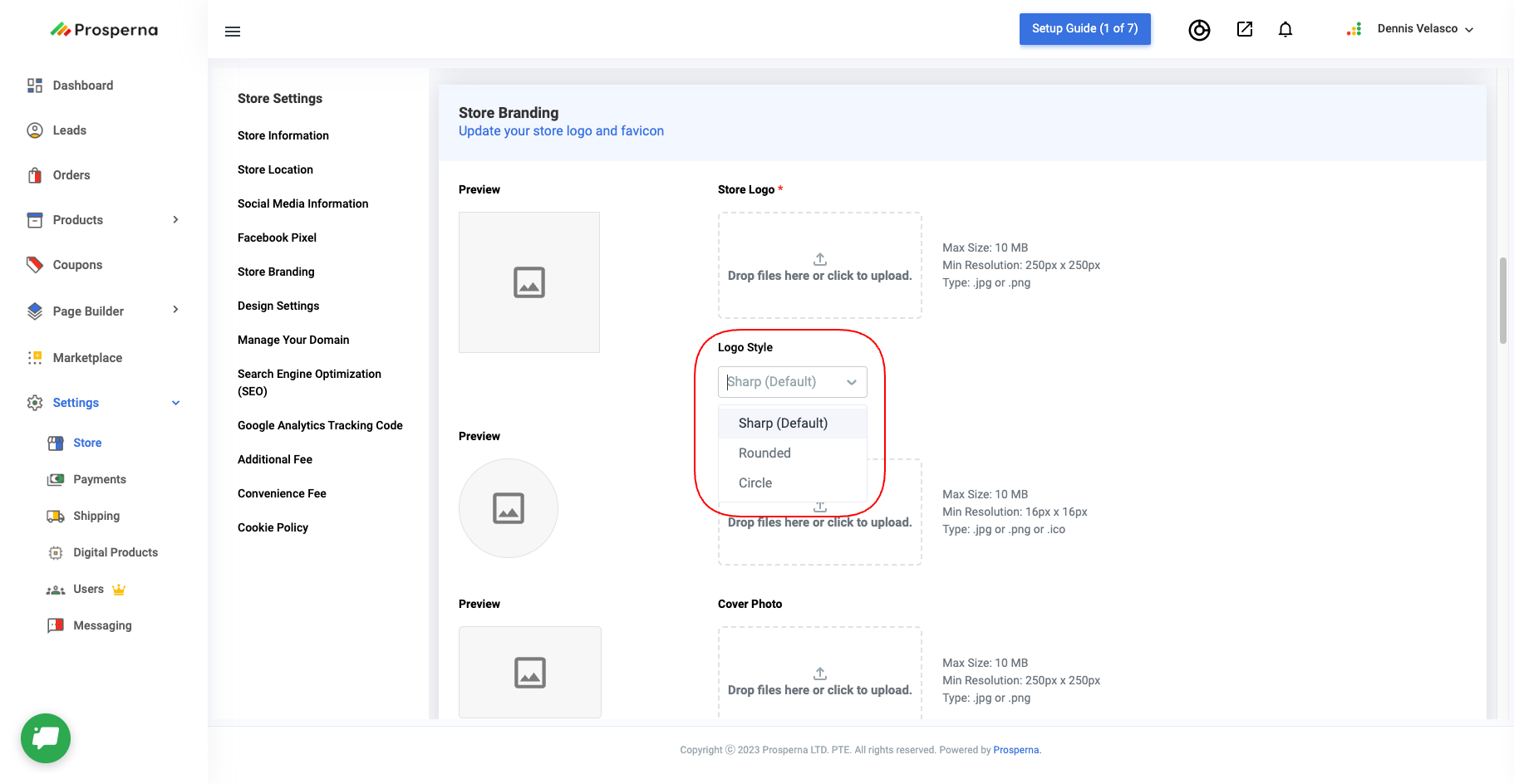Collapse the Settings menu chevron

[175, 403]
